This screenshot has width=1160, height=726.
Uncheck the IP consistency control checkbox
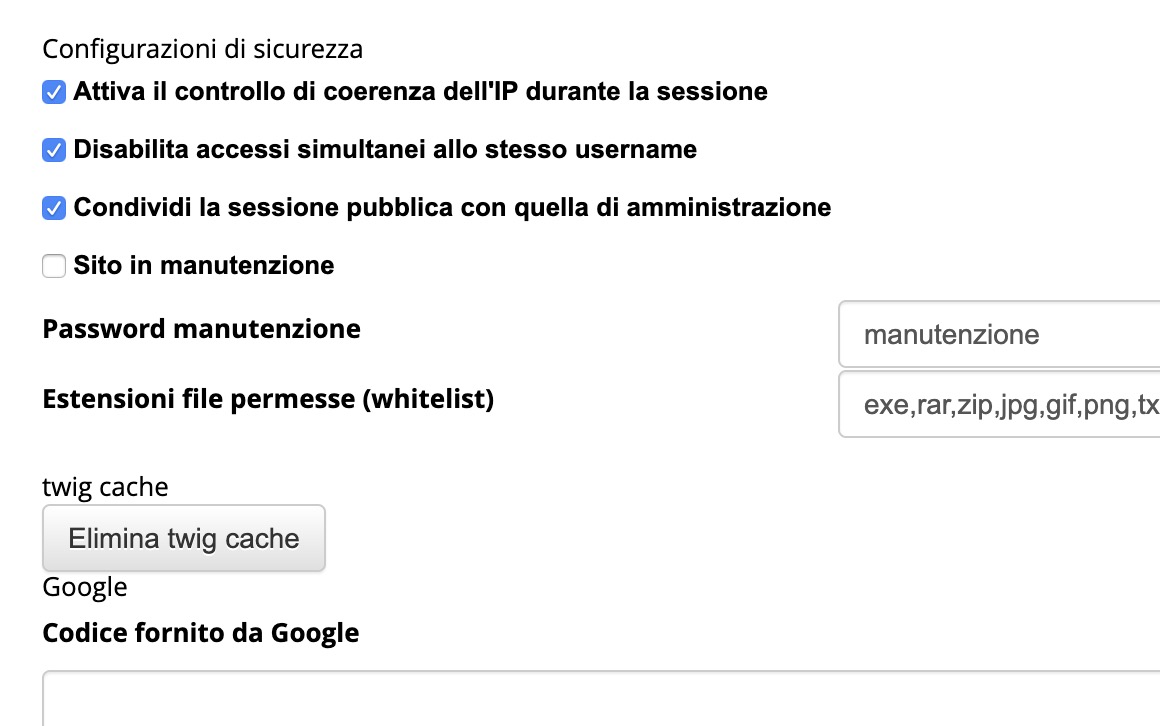(54, 93)
